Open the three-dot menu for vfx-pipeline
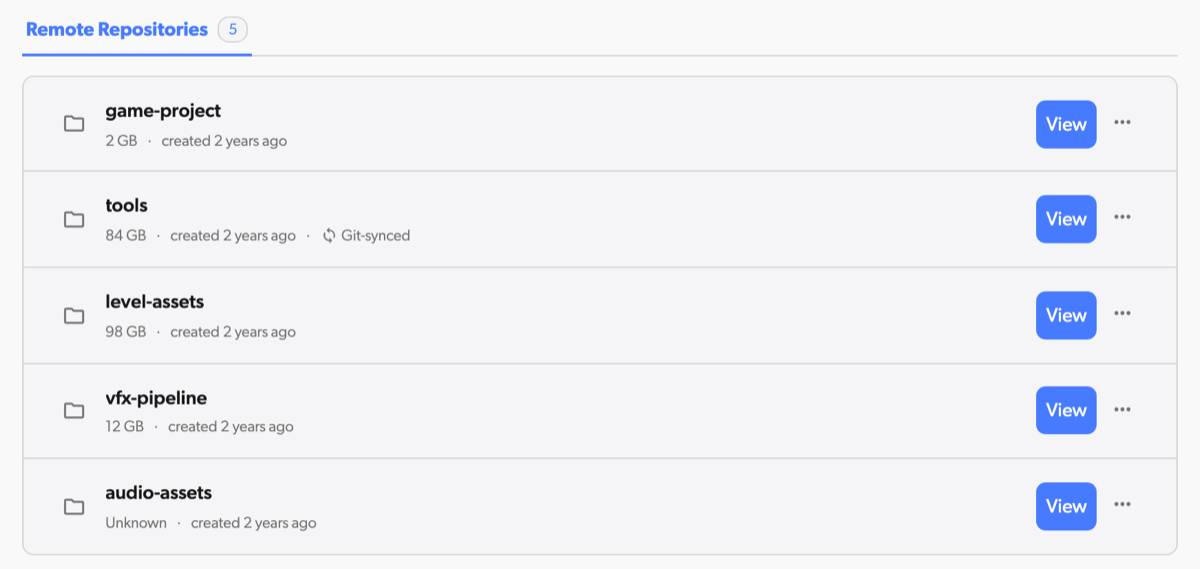This screenshot has height=569, width=1200. (1122, 408)
